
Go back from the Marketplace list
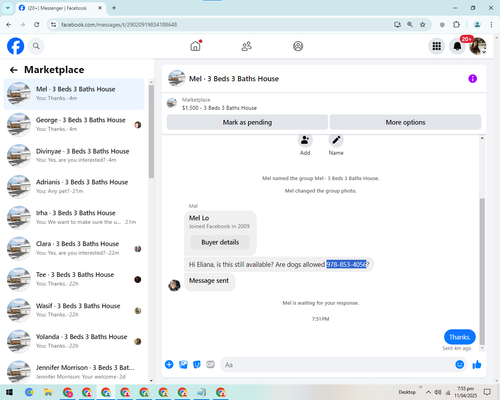tap(13, 70)
